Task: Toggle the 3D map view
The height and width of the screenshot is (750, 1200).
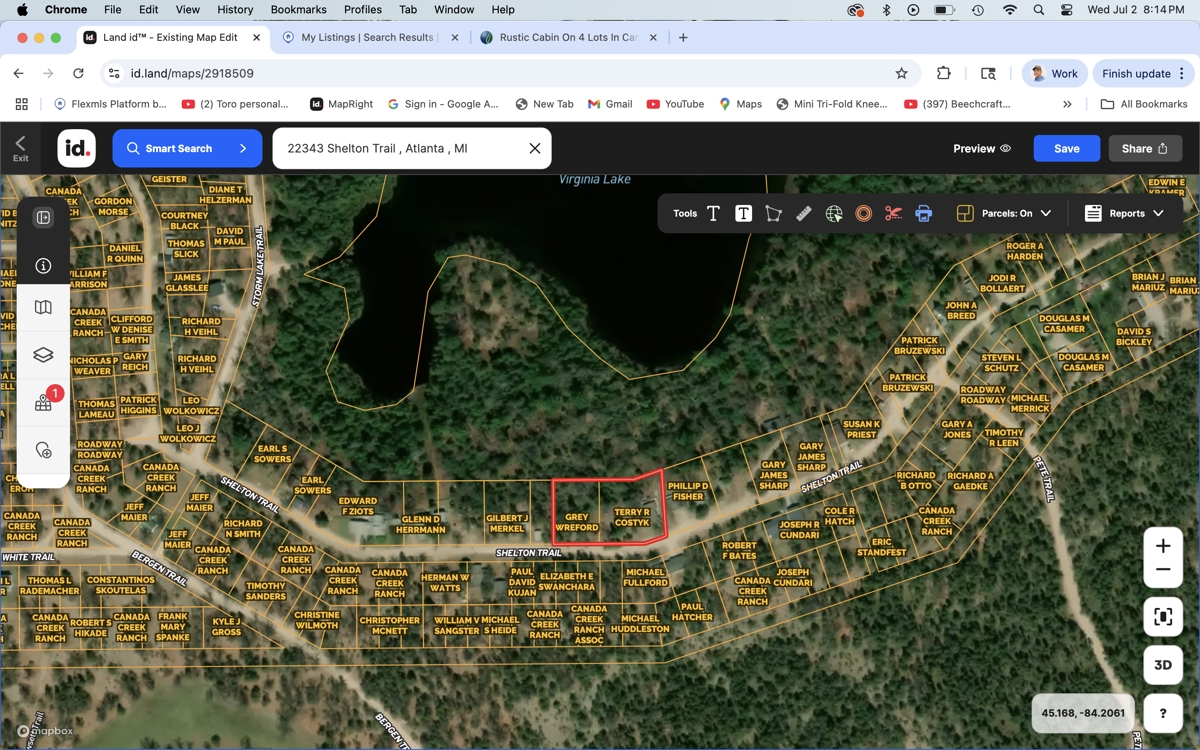Action: point(1163,665)
